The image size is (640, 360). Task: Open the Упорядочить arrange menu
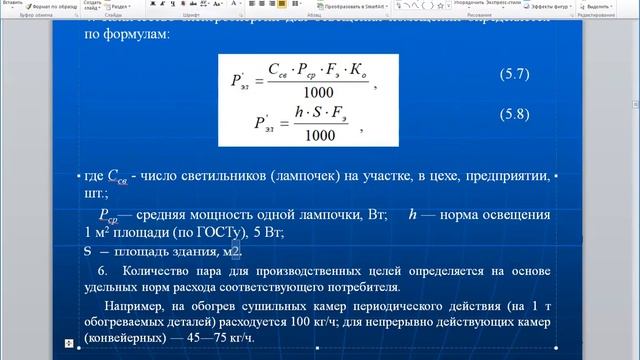point(468,3)
